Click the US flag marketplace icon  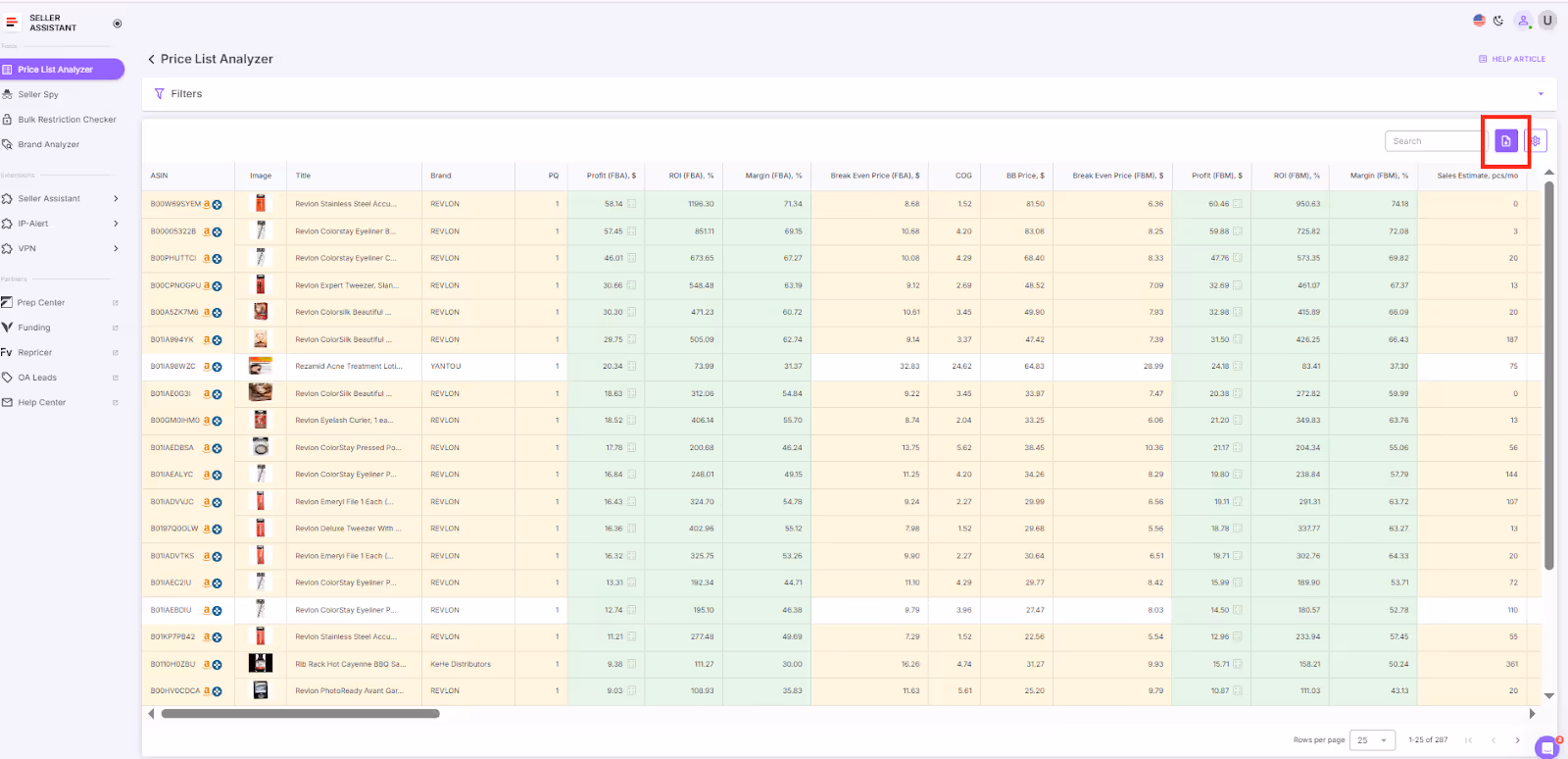click(x=1479, y=20)
